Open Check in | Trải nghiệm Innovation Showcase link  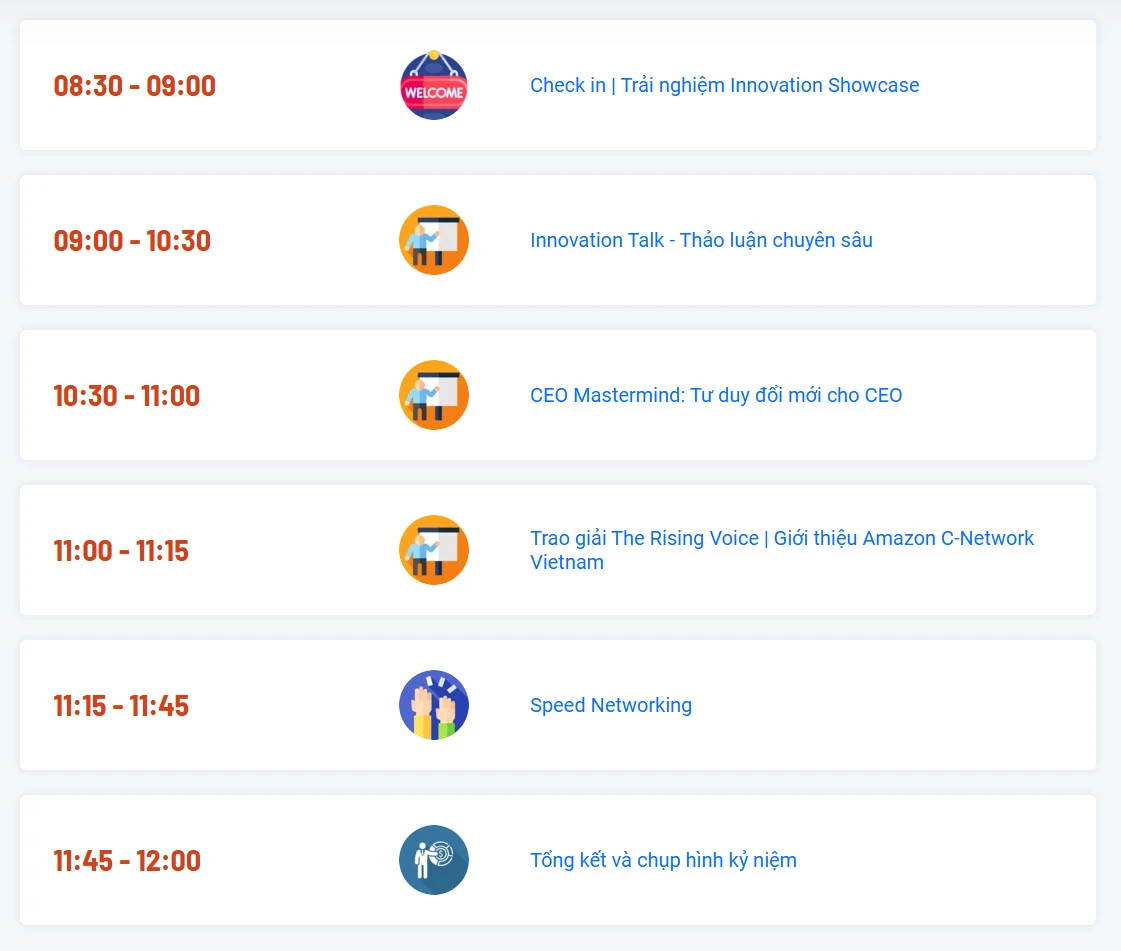[x=724, y=85]
